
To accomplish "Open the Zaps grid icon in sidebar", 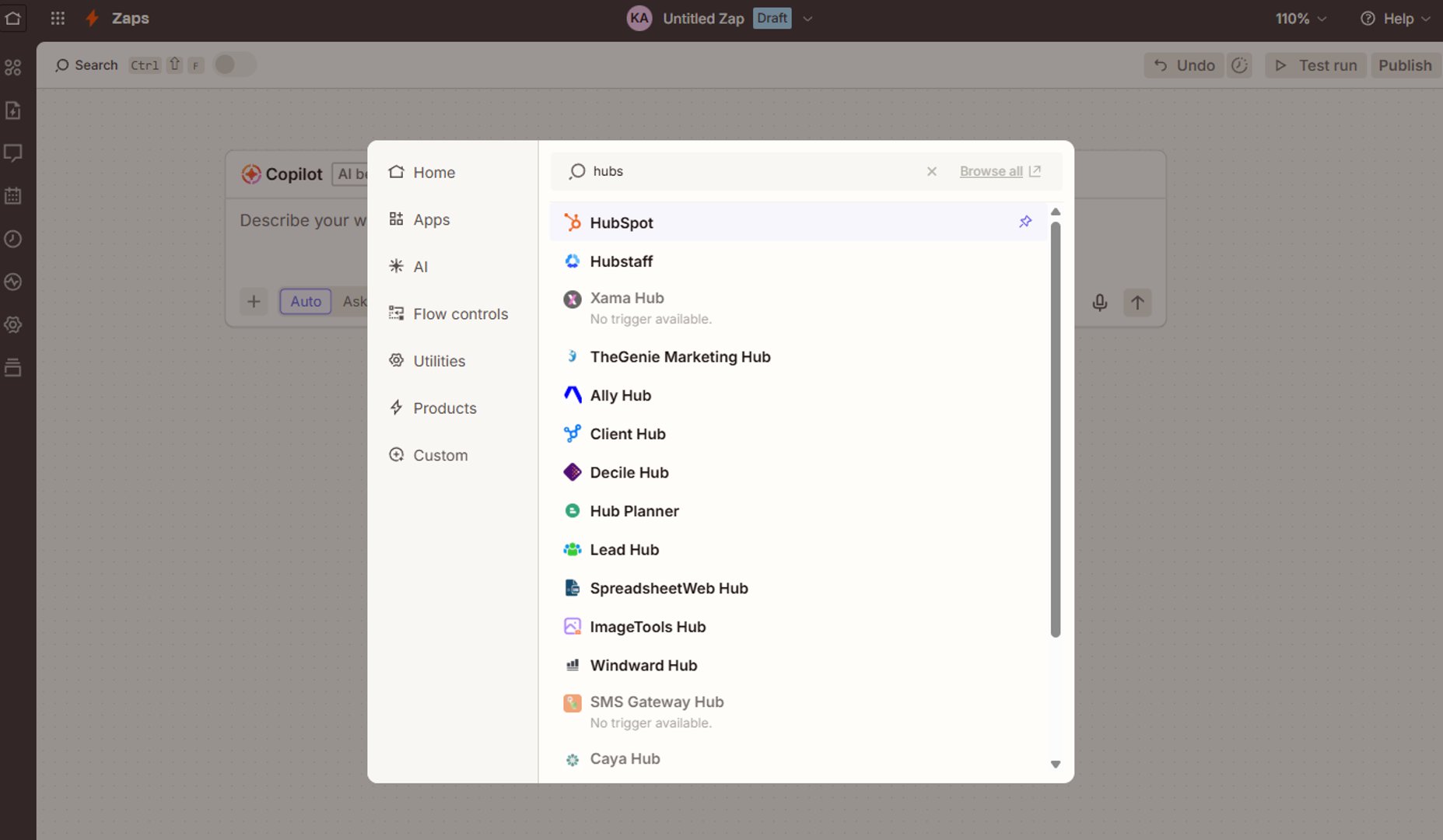I will [12, 68].
